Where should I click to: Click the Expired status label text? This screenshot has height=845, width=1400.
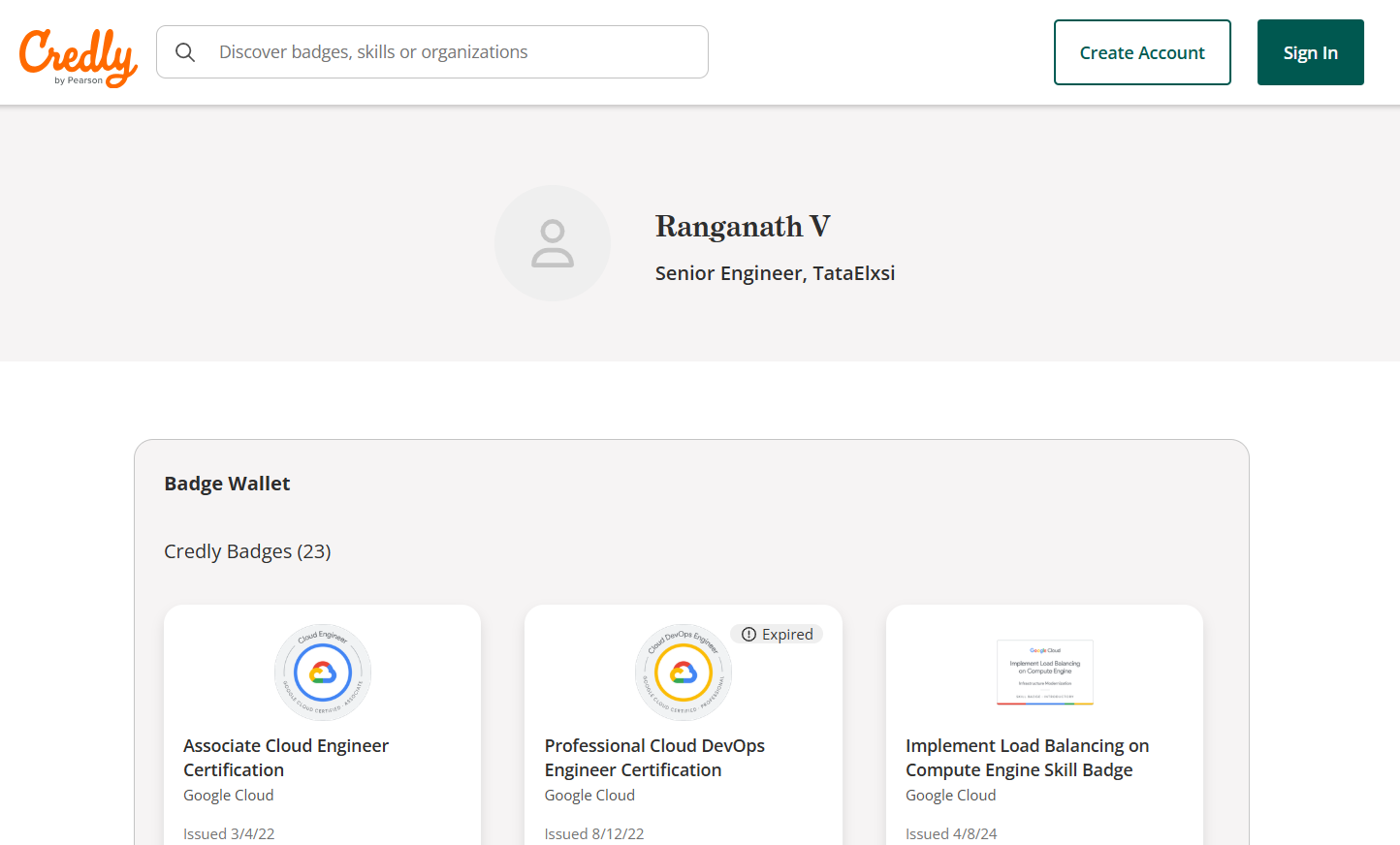787,635
